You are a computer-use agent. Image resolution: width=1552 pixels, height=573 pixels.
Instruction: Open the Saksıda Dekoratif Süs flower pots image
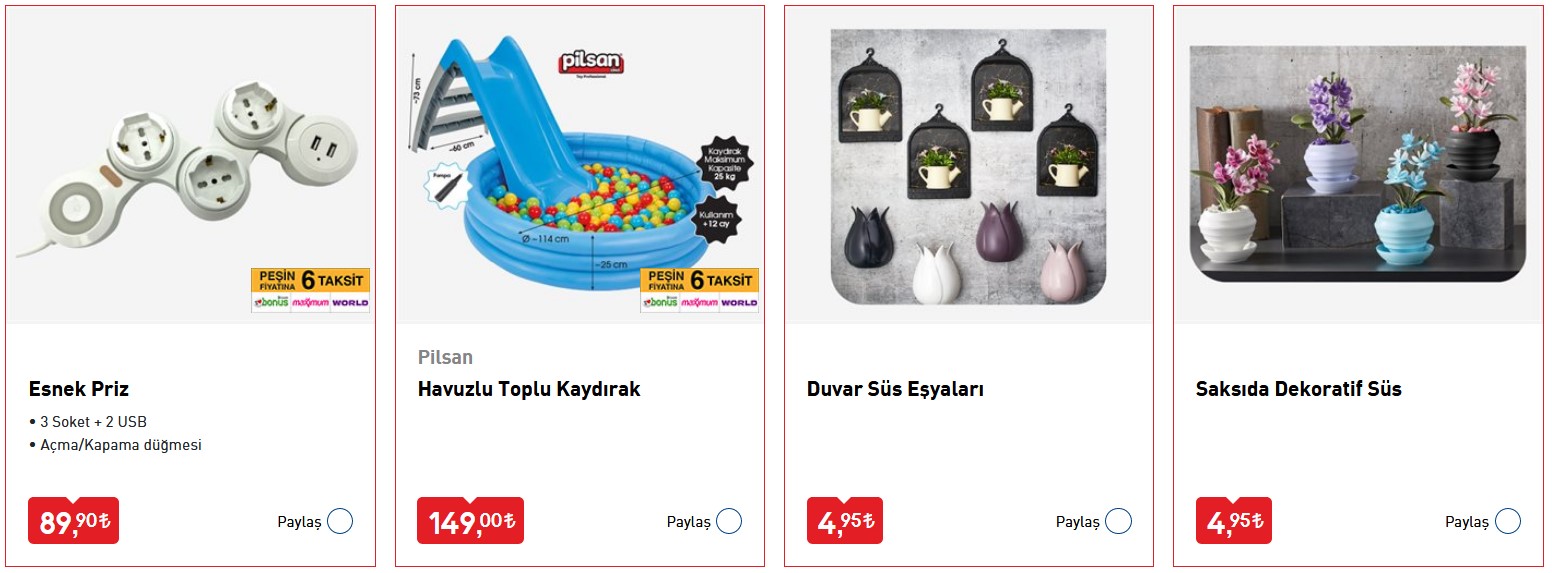pos(1358,164)
